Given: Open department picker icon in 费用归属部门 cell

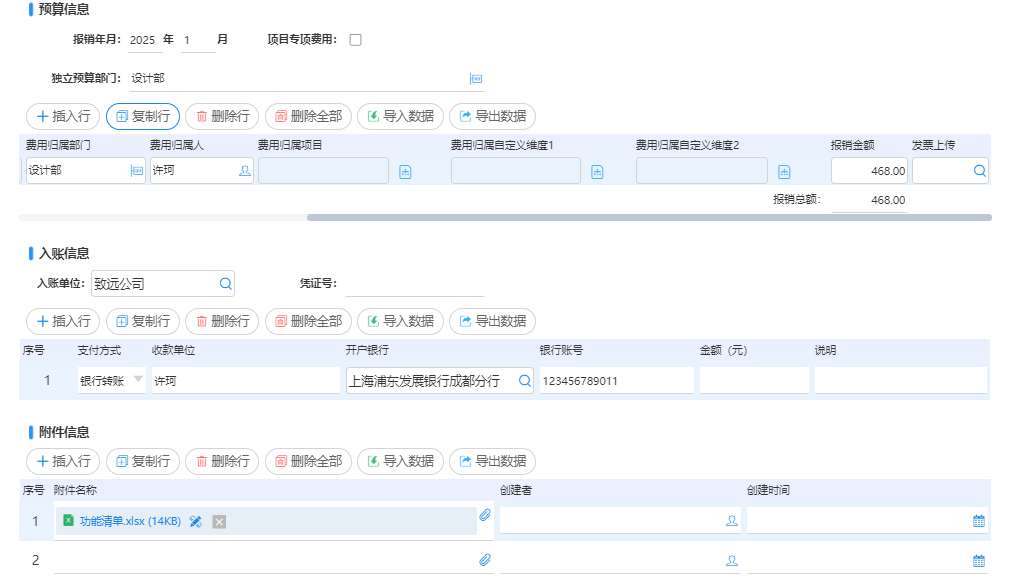Looking at the screenshot, I should (137, 171).
